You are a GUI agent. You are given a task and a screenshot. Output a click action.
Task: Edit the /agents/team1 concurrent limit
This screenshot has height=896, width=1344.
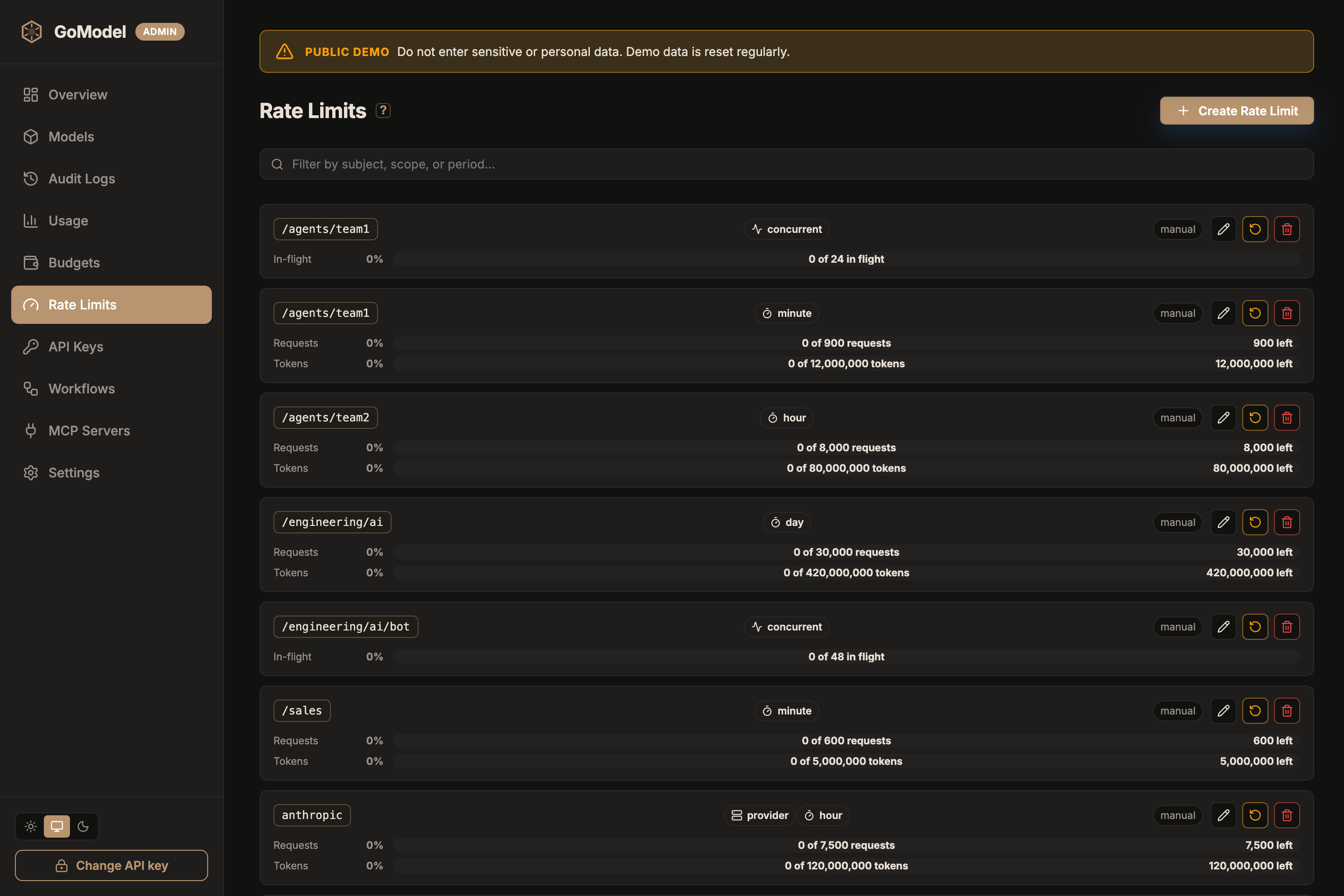1224,229
